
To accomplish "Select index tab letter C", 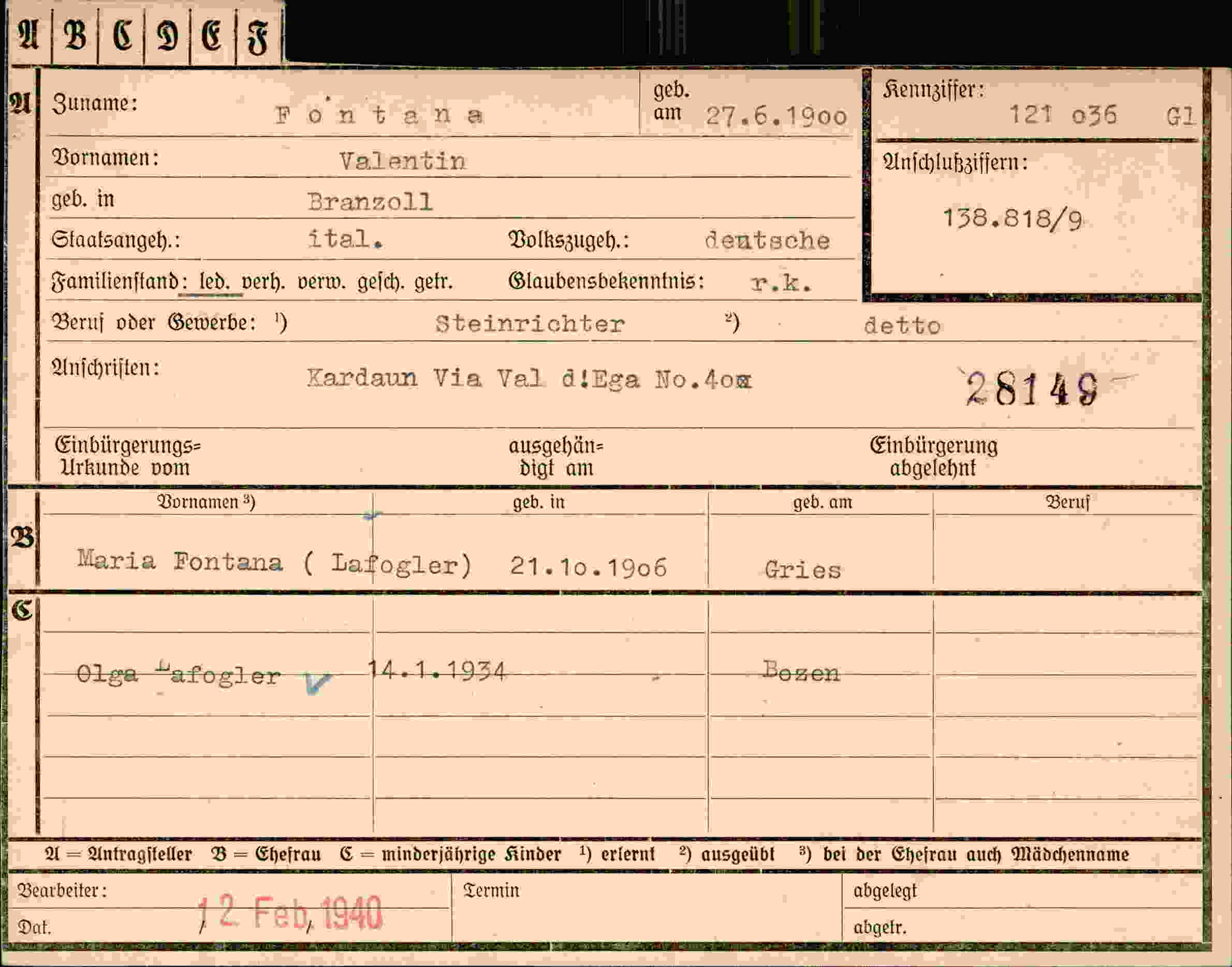I will pyautogui.click(x=122, y=36).
